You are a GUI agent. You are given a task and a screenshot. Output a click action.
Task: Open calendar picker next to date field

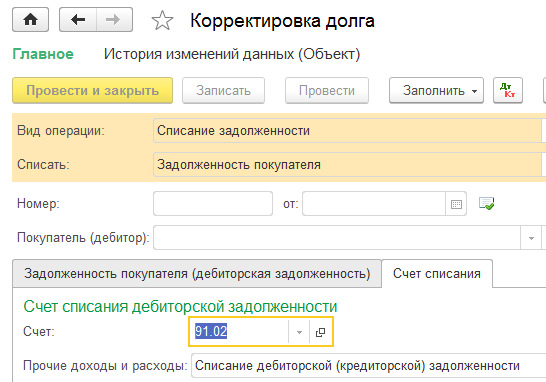456,204
